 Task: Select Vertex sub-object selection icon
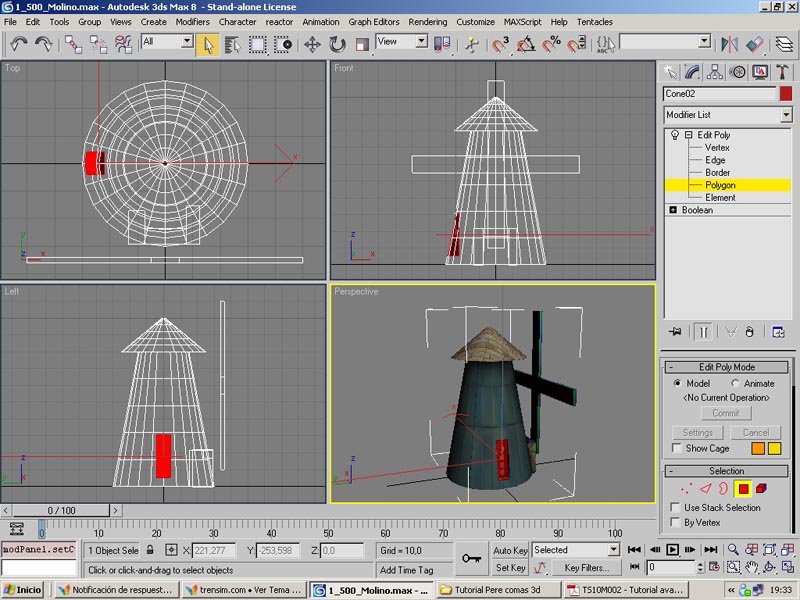[685, 489]
